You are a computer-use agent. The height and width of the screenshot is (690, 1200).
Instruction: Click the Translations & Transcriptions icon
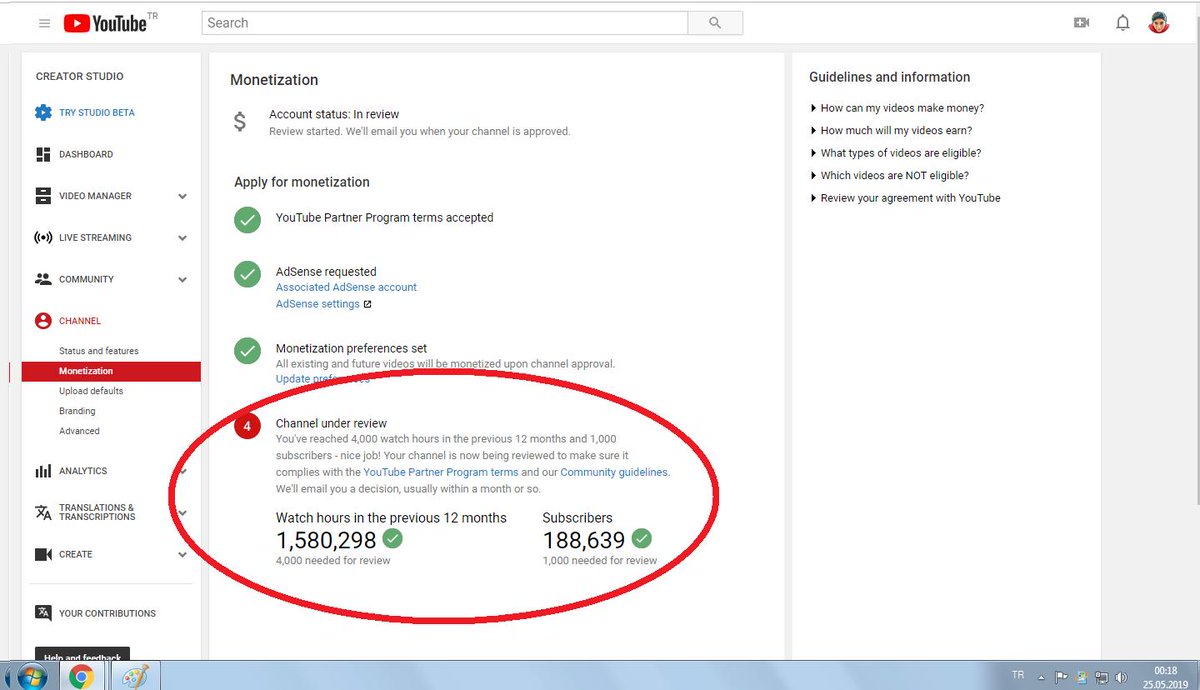tap(43, 512)
